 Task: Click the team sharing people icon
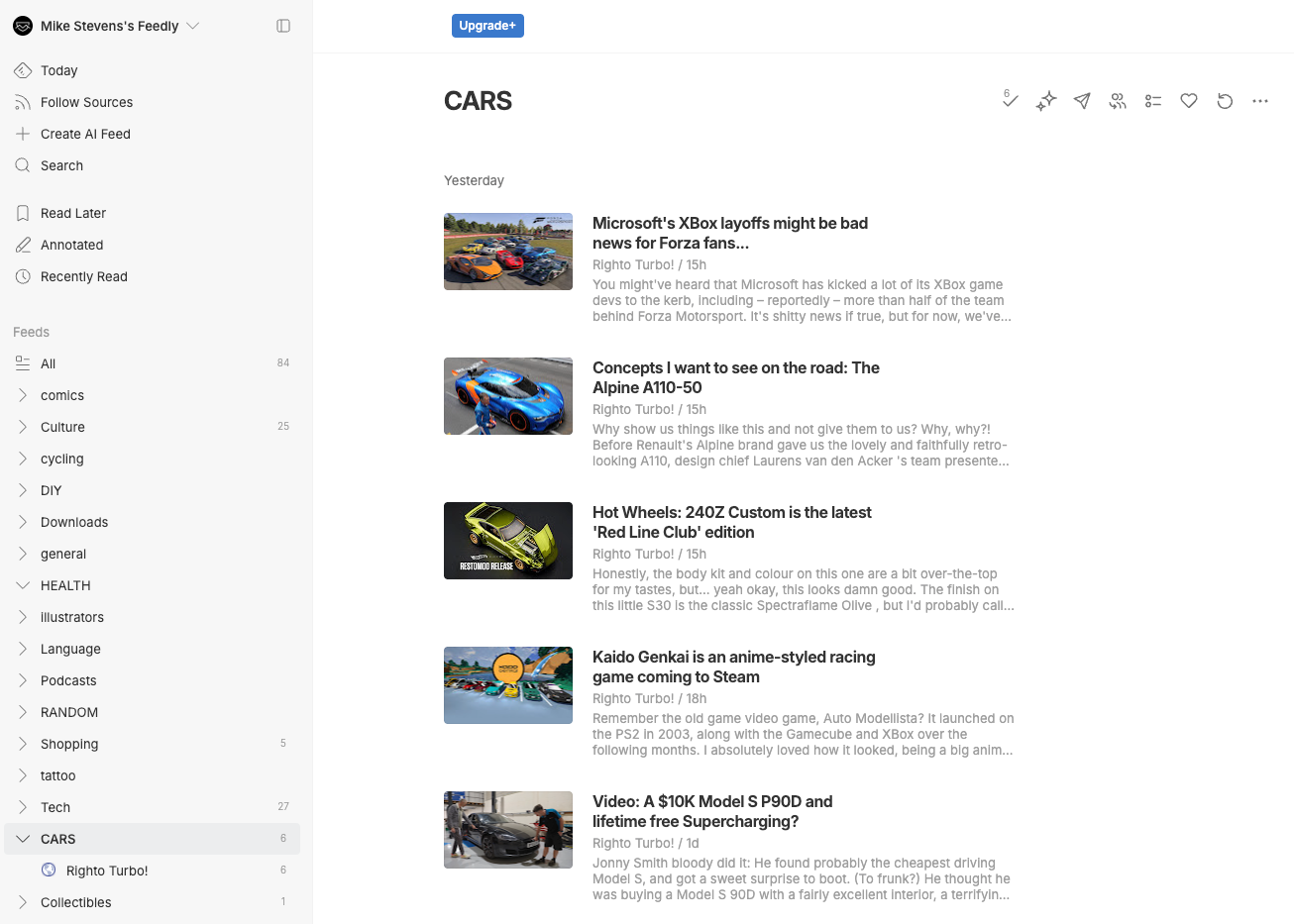point(1118,101)
